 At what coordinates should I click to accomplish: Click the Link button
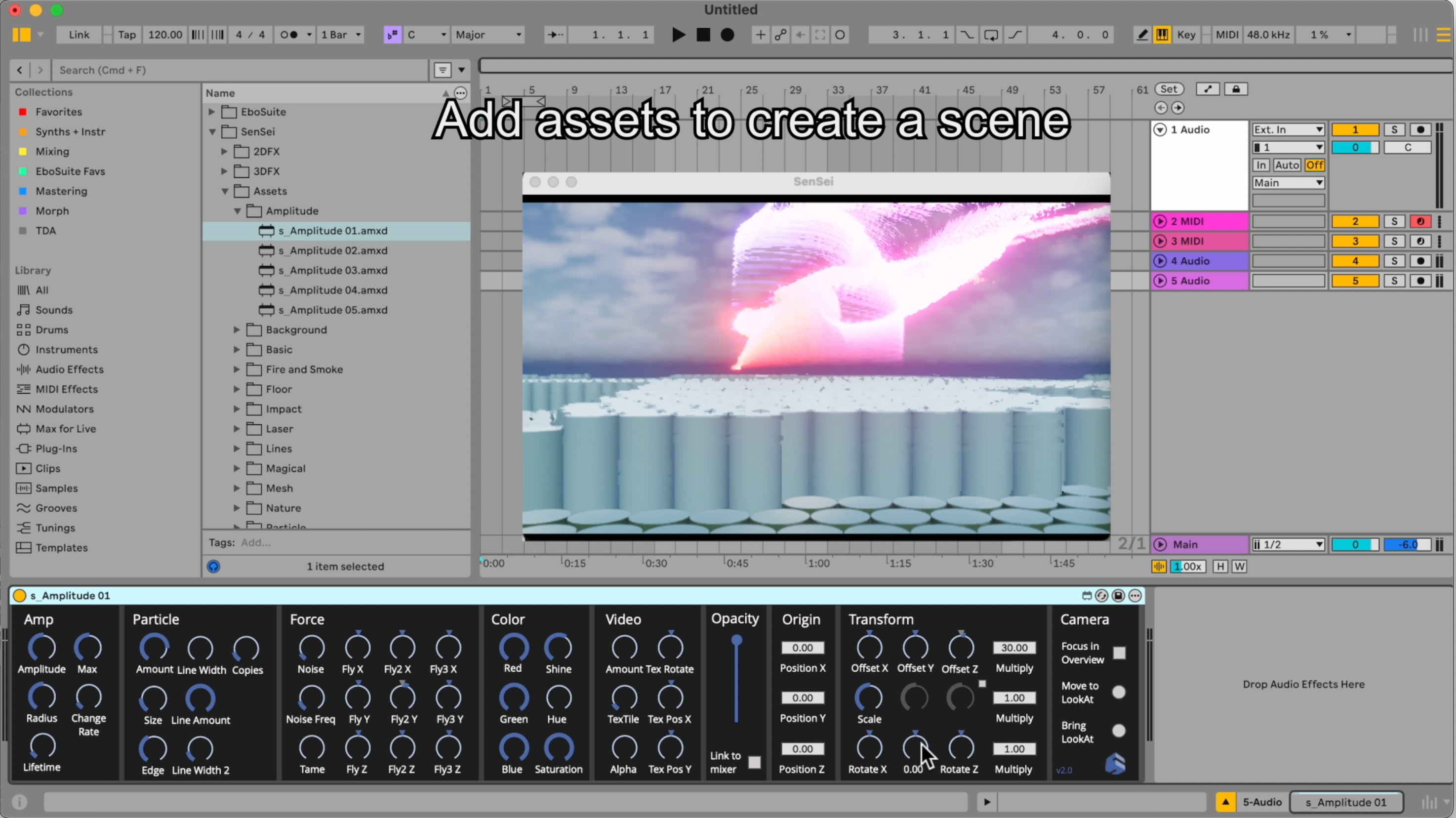coord(79,35)
